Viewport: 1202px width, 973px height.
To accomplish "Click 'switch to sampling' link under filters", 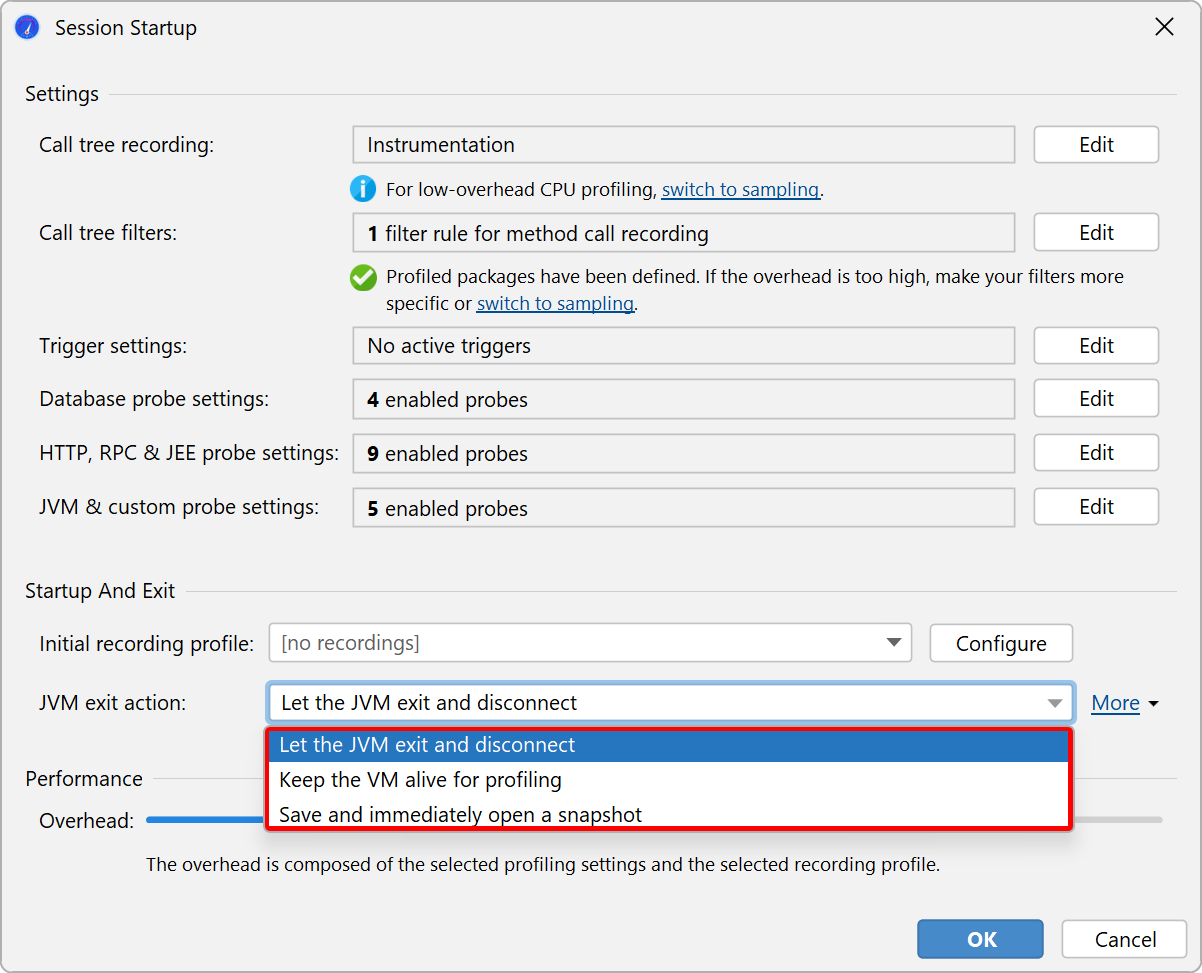I will pos(555,304).
